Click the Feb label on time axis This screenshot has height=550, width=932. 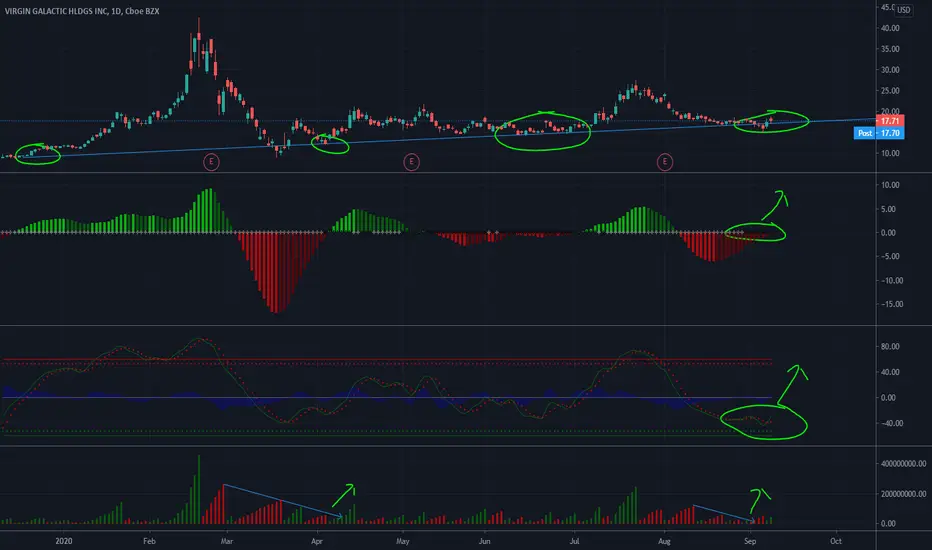pyautogui.click(x=149, y=541)
